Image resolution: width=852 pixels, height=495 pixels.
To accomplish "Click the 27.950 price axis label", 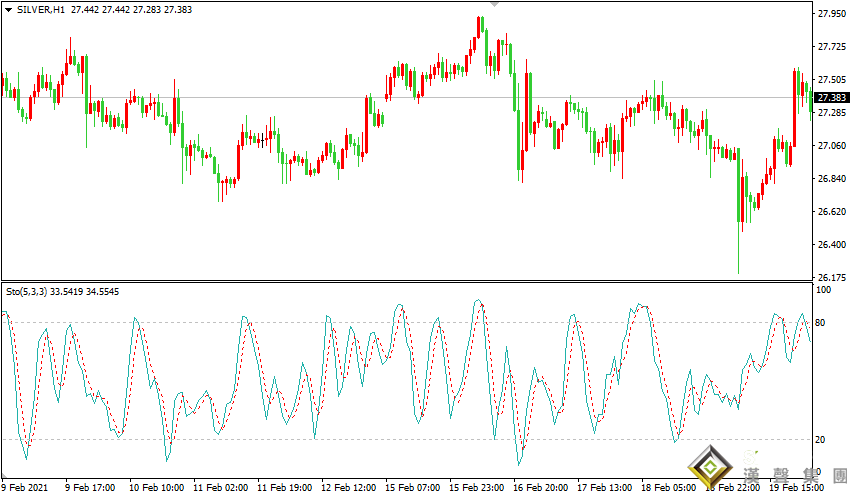I will [x=832, y=14].
